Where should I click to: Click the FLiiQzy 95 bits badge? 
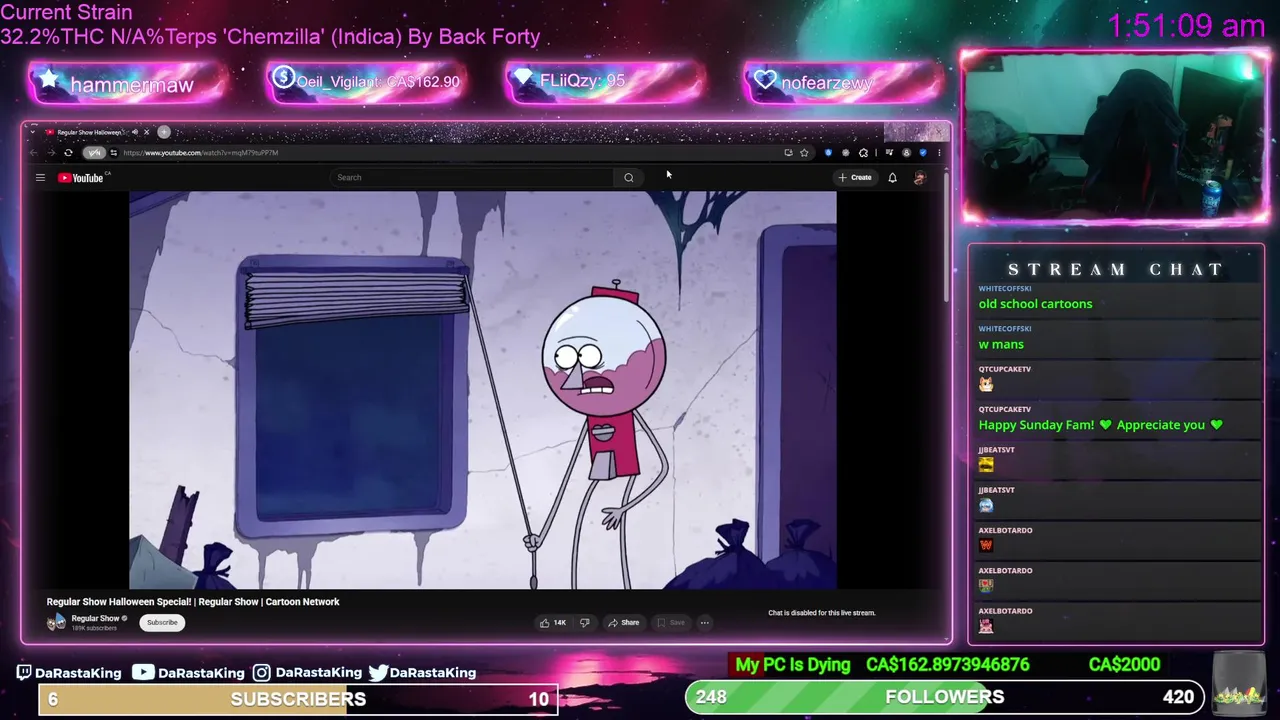(x=606, y=81)
